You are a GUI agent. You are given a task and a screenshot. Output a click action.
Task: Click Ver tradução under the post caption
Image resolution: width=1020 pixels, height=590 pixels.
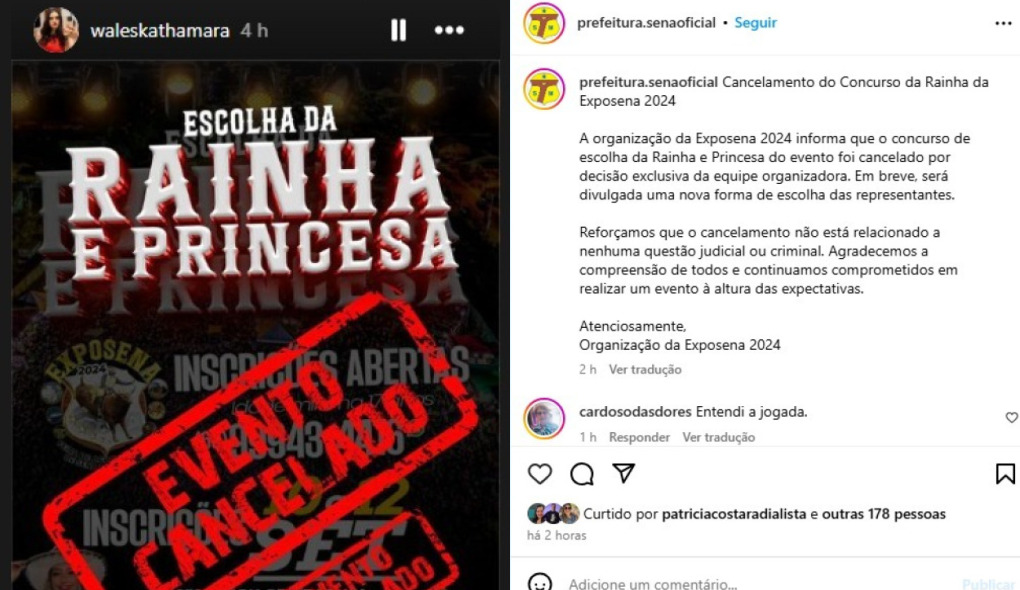(x=645, y=369)
